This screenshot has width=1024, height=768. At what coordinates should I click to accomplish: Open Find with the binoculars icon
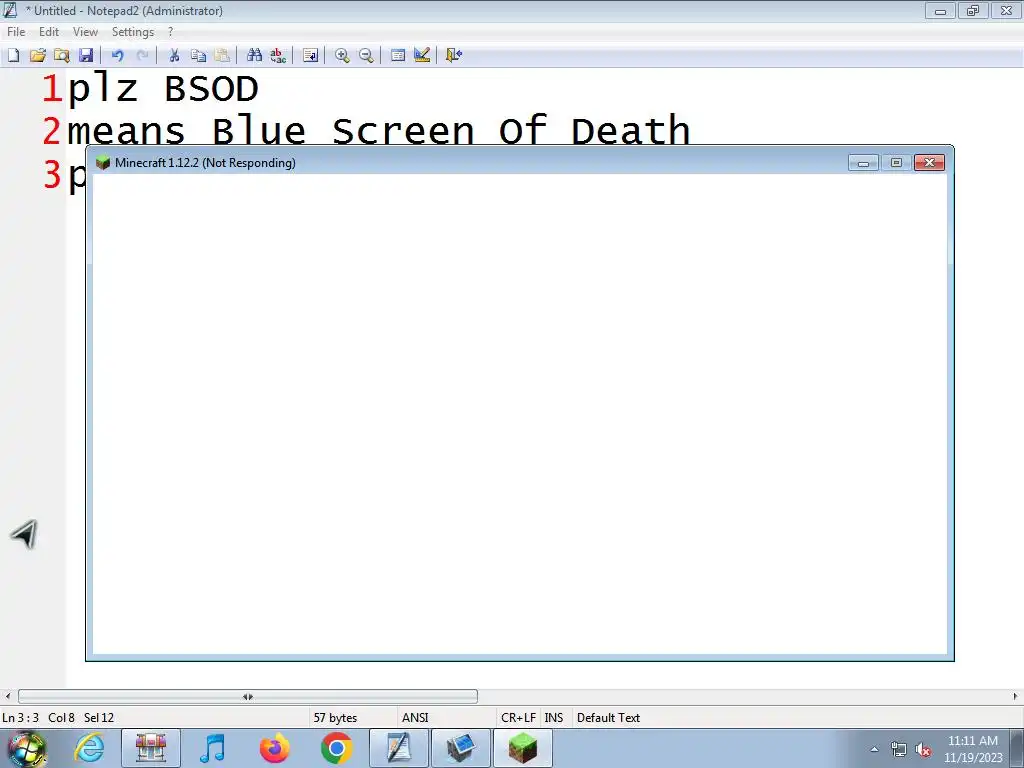coord(254,56)
